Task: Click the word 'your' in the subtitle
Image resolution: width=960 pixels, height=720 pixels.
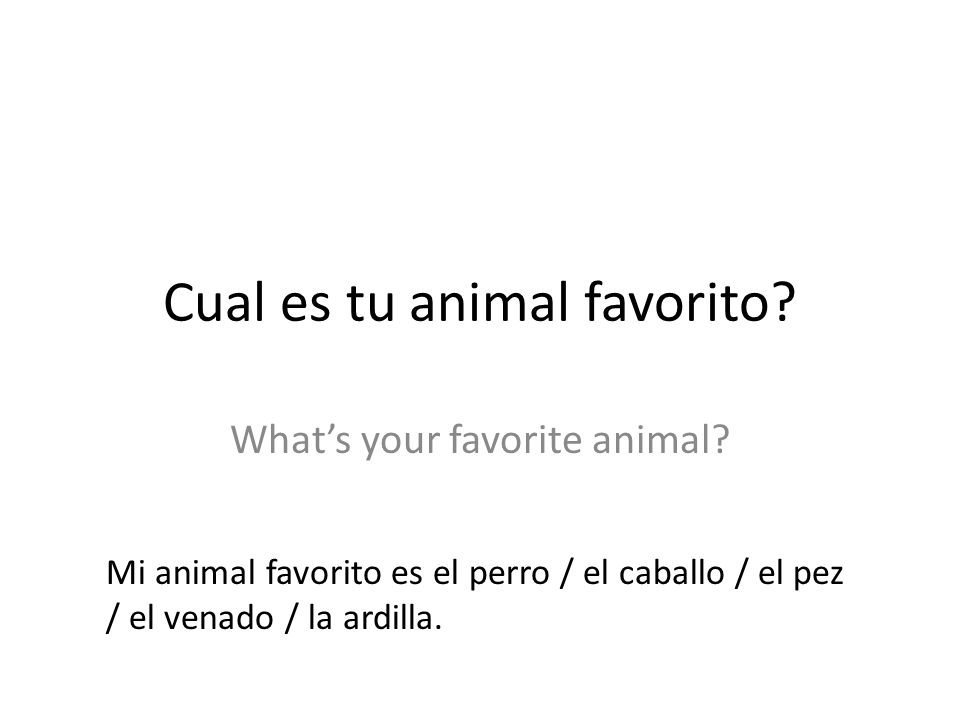Action: tap(400, 443)
